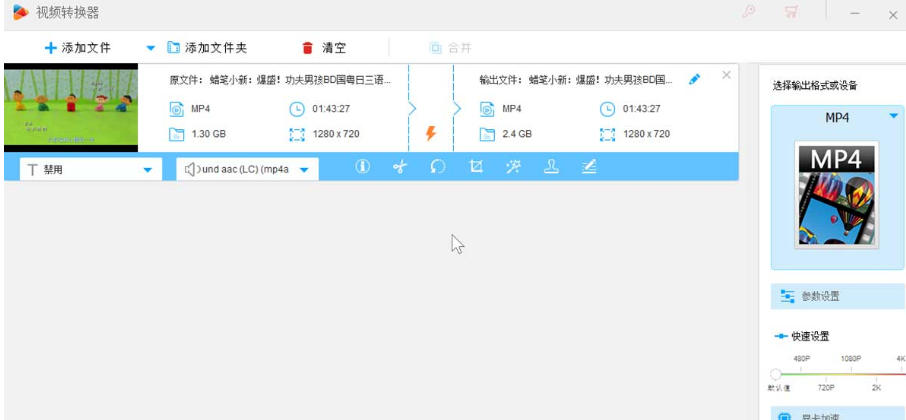Click the output file size 2.4 GB
This screenshot has width=906, height=420.
517,134
